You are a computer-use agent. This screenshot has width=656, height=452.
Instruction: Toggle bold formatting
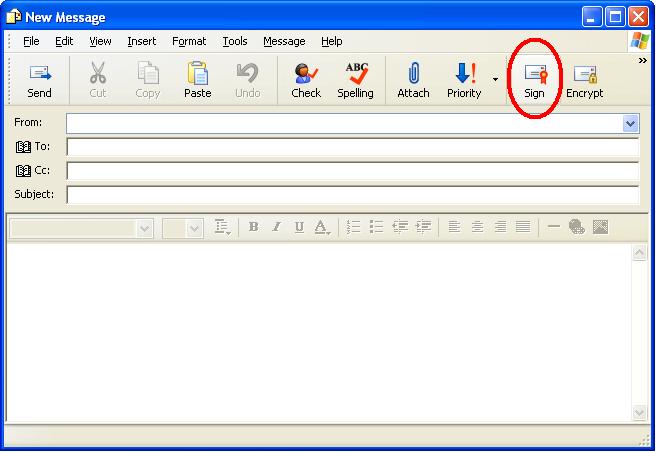pos(254,228)
